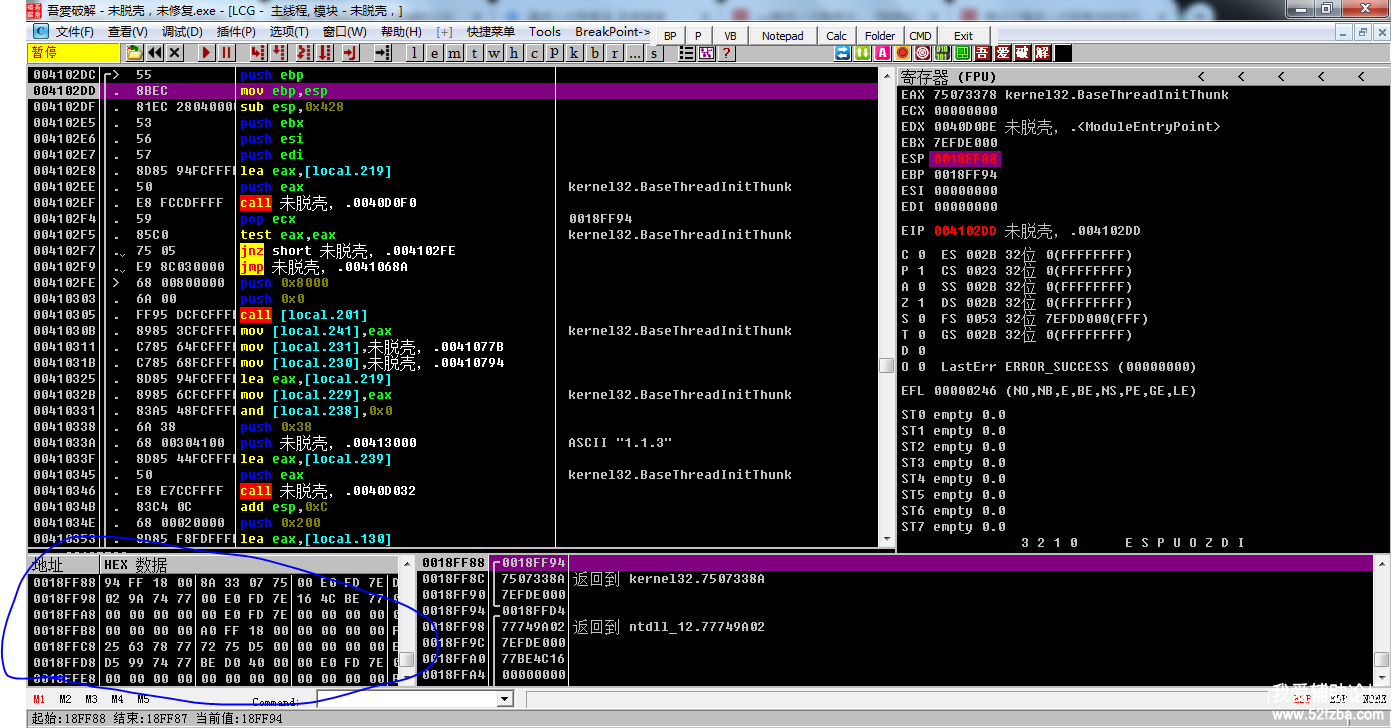1391x728 pixels.
Task: Open the Source window with 's' button
Action: tap(654, 53)
